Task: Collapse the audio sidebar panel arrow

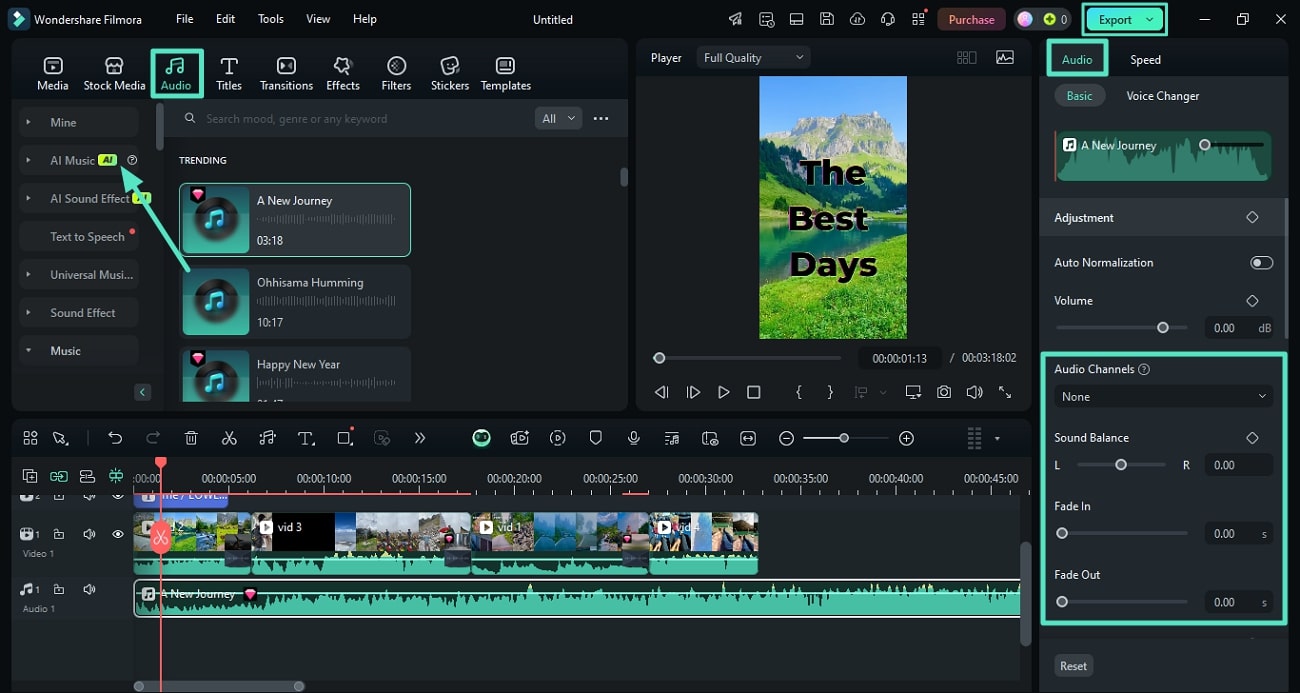Action: (143, 392)
